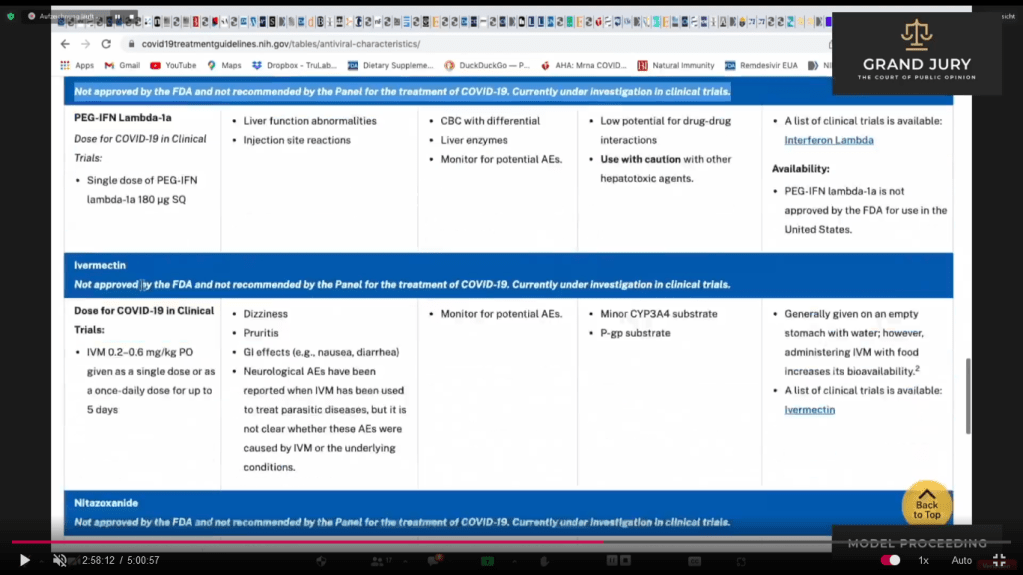The height and width of the screenshot is (575, 1023).
Task: Unmute the video sound
Action: (60, 561)
